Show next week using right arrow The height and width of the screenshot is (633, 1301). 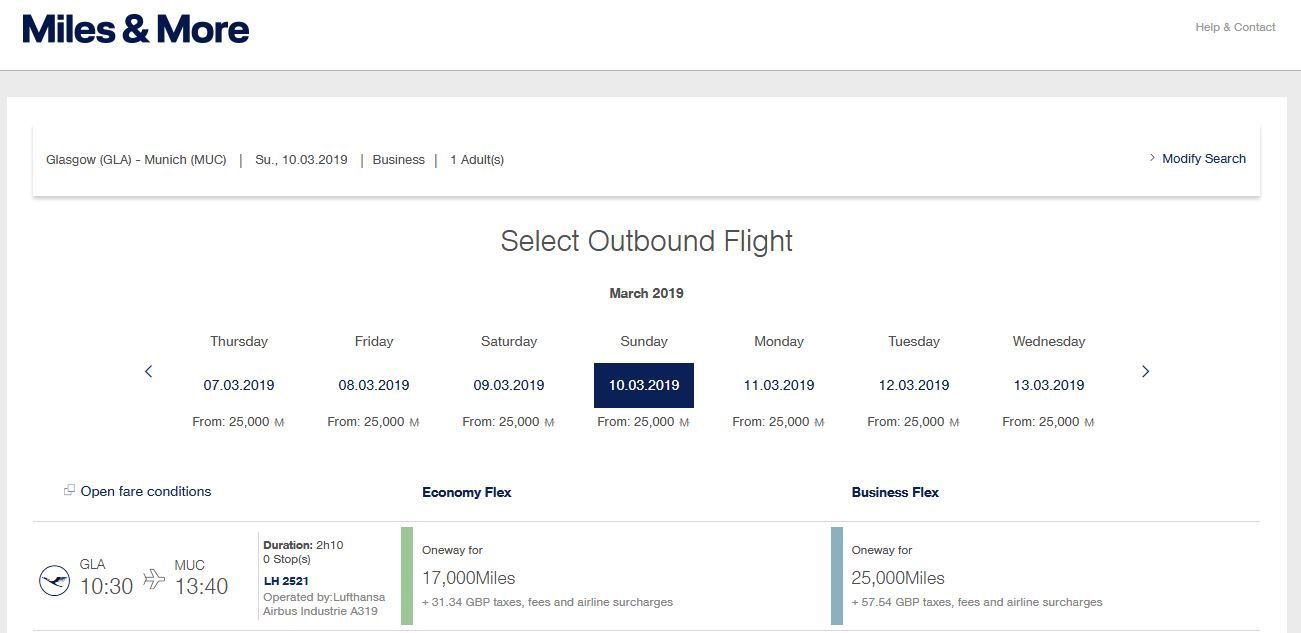coord(1145,371)
